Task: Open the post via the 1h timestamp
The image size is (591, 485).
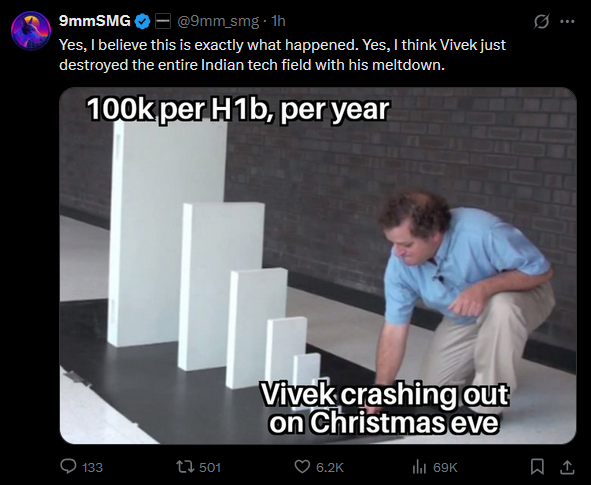Action: (x=279, y=21)
